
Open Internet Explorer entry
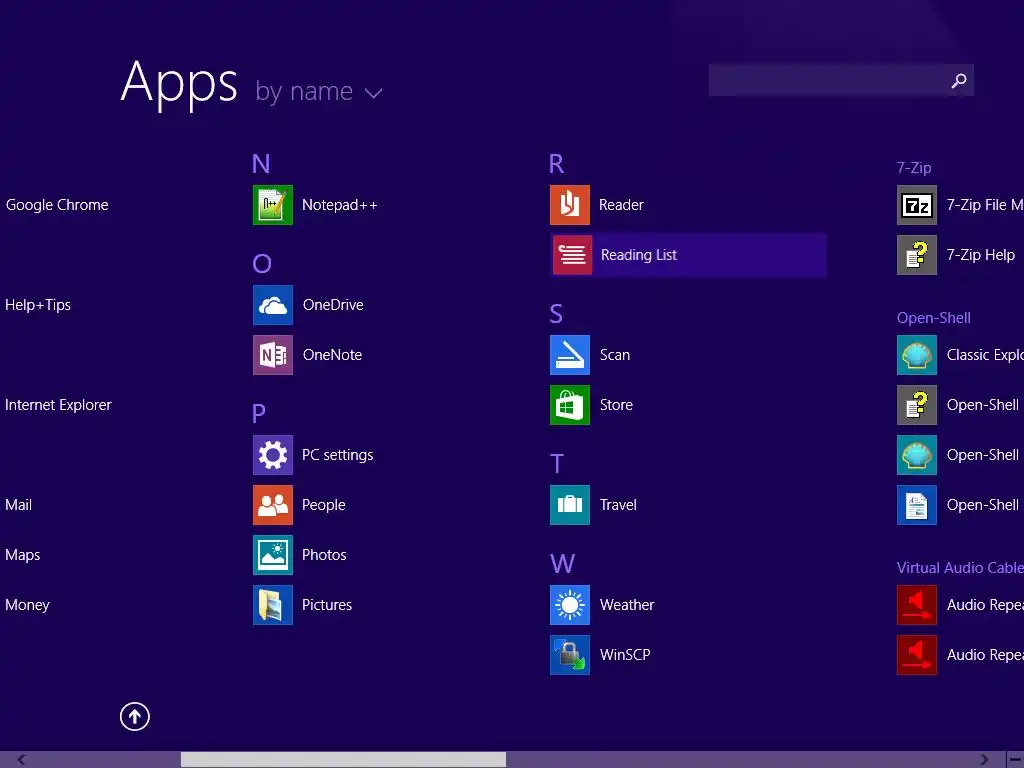pyautogui.click(x=58, y=405)
